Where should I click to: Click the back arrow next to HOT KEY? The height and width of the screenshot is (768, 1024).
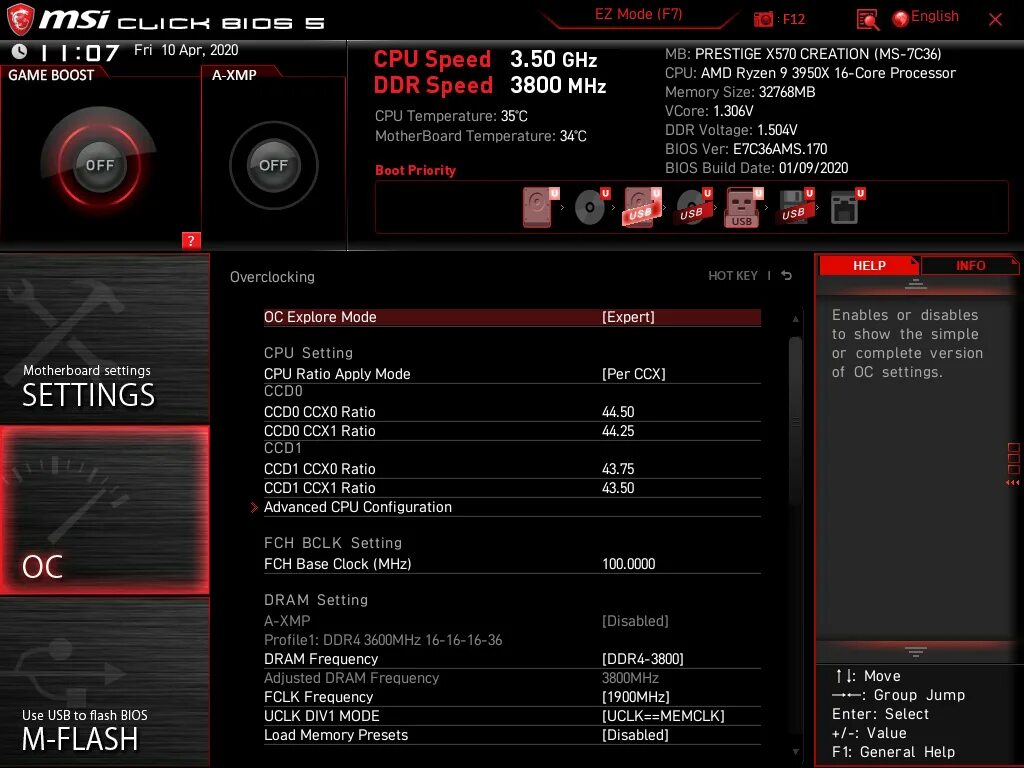(x=786, y=276)
